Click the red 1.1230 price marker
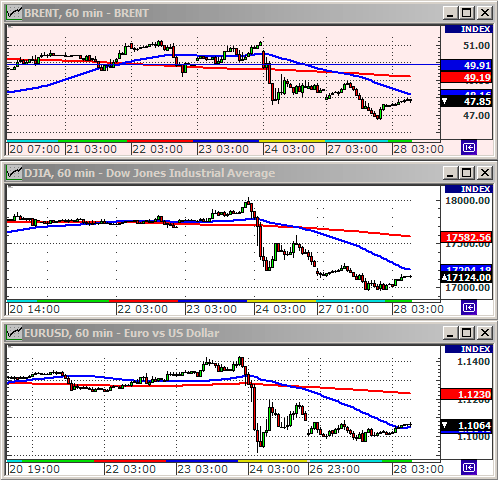The height and width of the screenshot is (480, 498). pyautogui.click(x=466, y=394)
